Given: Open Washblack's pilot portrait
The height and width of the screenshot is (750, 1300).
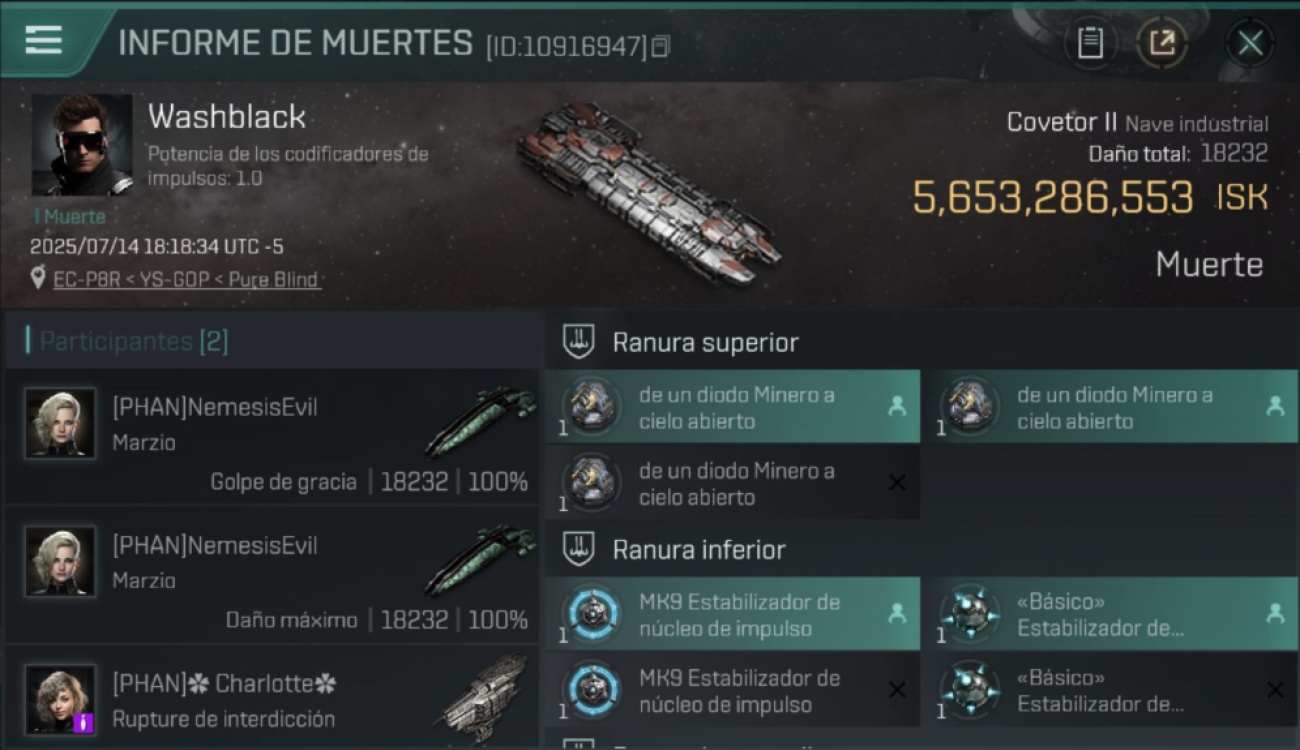Looking at the screenshot, I should 82,145.
